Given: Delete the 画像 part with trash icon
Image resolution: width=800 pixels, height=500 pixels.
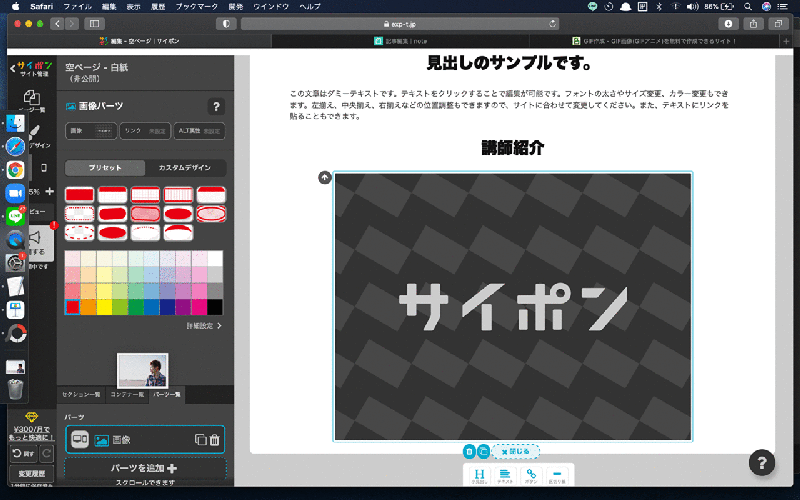Looking at the screenshot, I should pyautogui.click(x=215, y=440).
